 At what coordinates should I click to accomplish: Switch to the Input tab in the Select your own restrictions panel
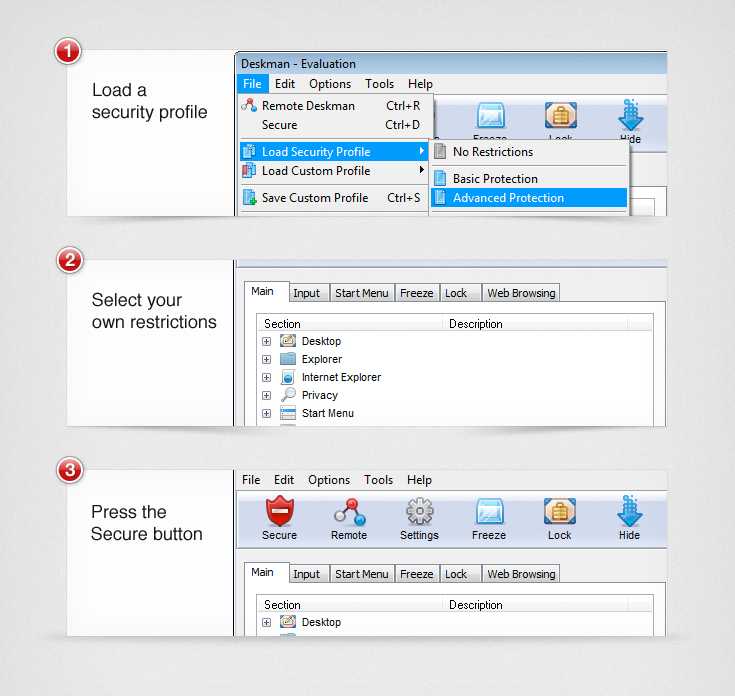point(307,293)
